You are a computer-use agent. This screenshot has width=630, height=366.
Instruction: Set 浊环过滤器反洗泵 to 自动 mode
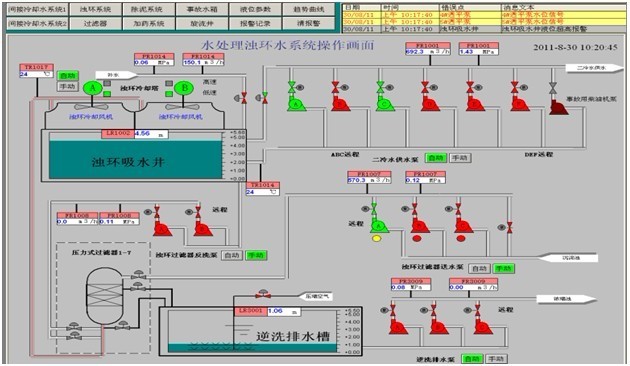tap(232, 256)
